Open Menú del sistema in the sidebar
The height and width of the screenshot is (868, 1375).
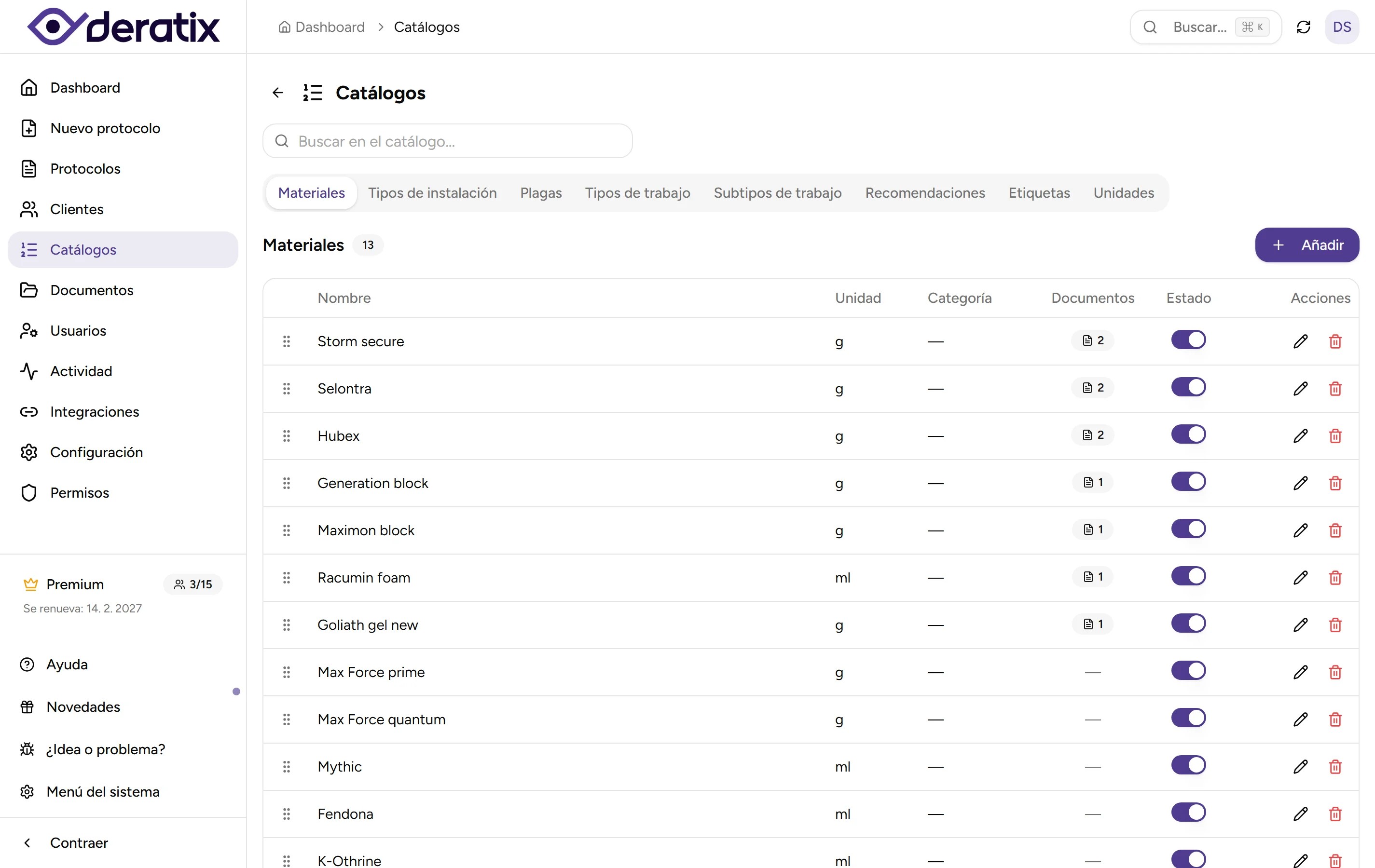point(103,791)
